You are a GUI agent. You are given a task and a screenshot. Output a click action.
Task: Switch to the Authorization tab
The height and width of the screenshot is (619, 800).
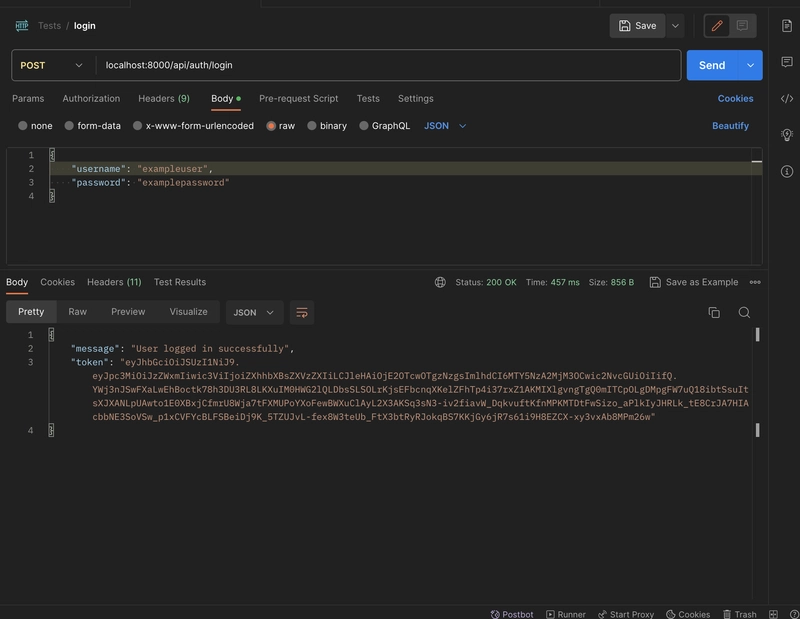click(x=91, y=98)
